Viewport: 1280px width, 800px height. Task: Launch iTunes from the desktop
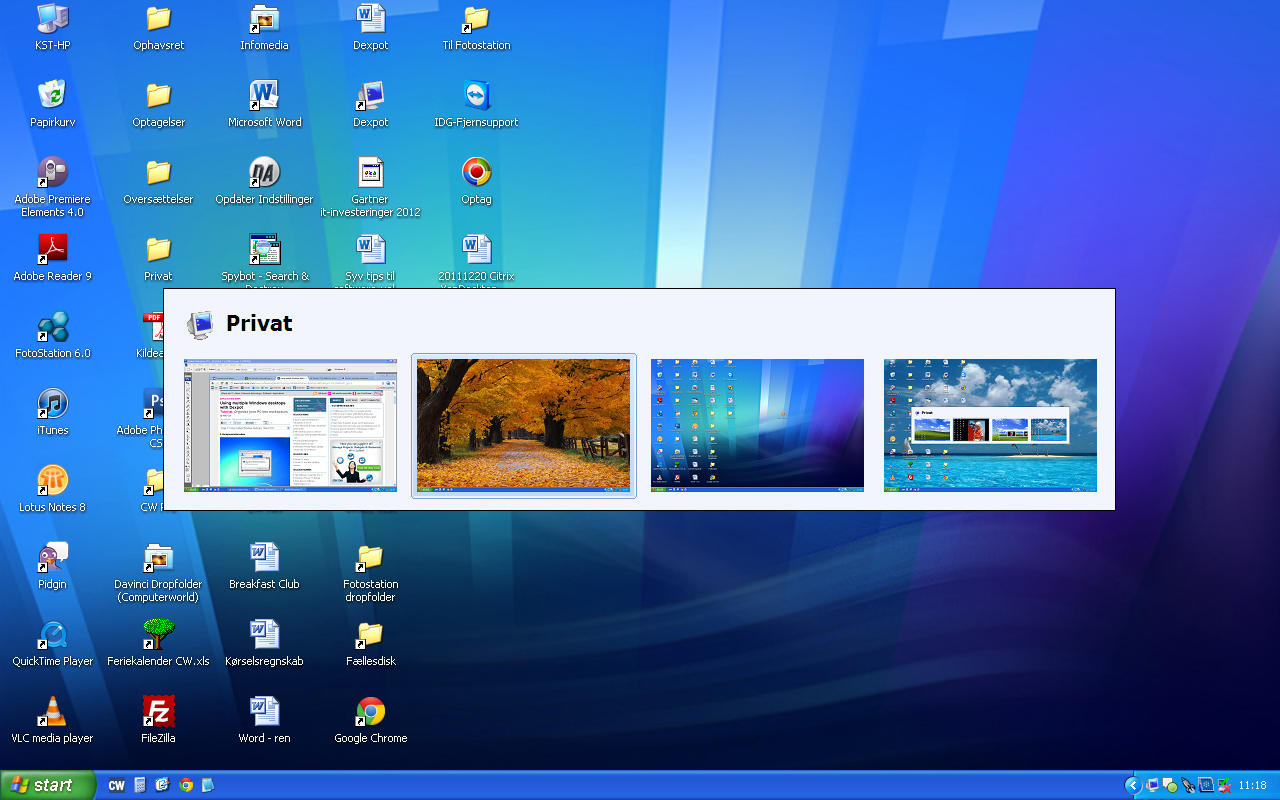[52, 405]
